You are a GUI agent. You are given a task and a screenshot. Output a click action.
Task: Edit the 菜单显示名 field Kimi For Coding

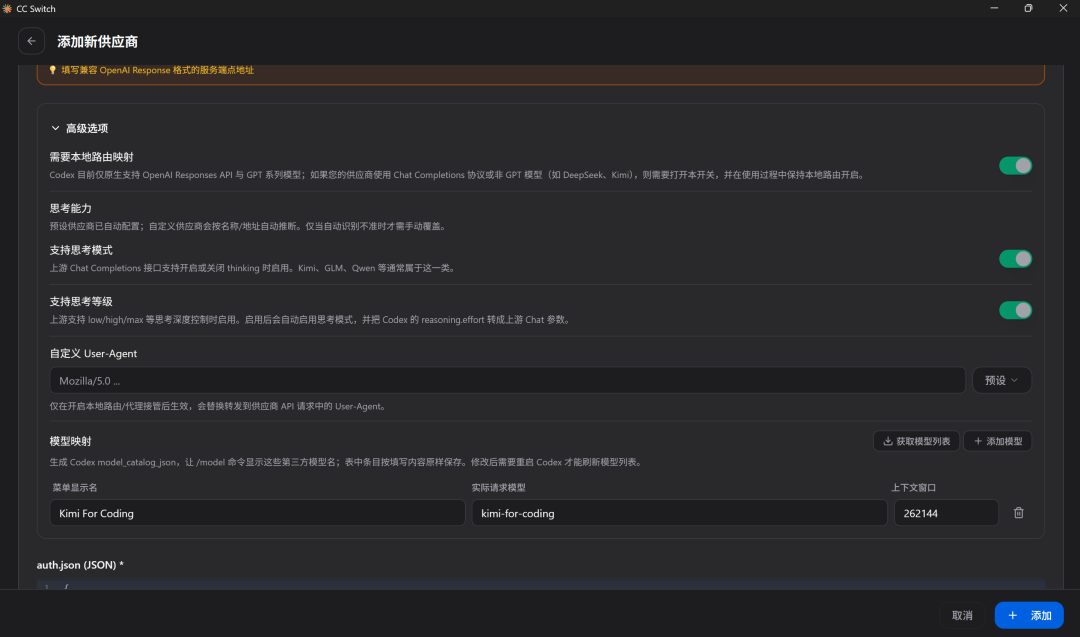(257, 513)
